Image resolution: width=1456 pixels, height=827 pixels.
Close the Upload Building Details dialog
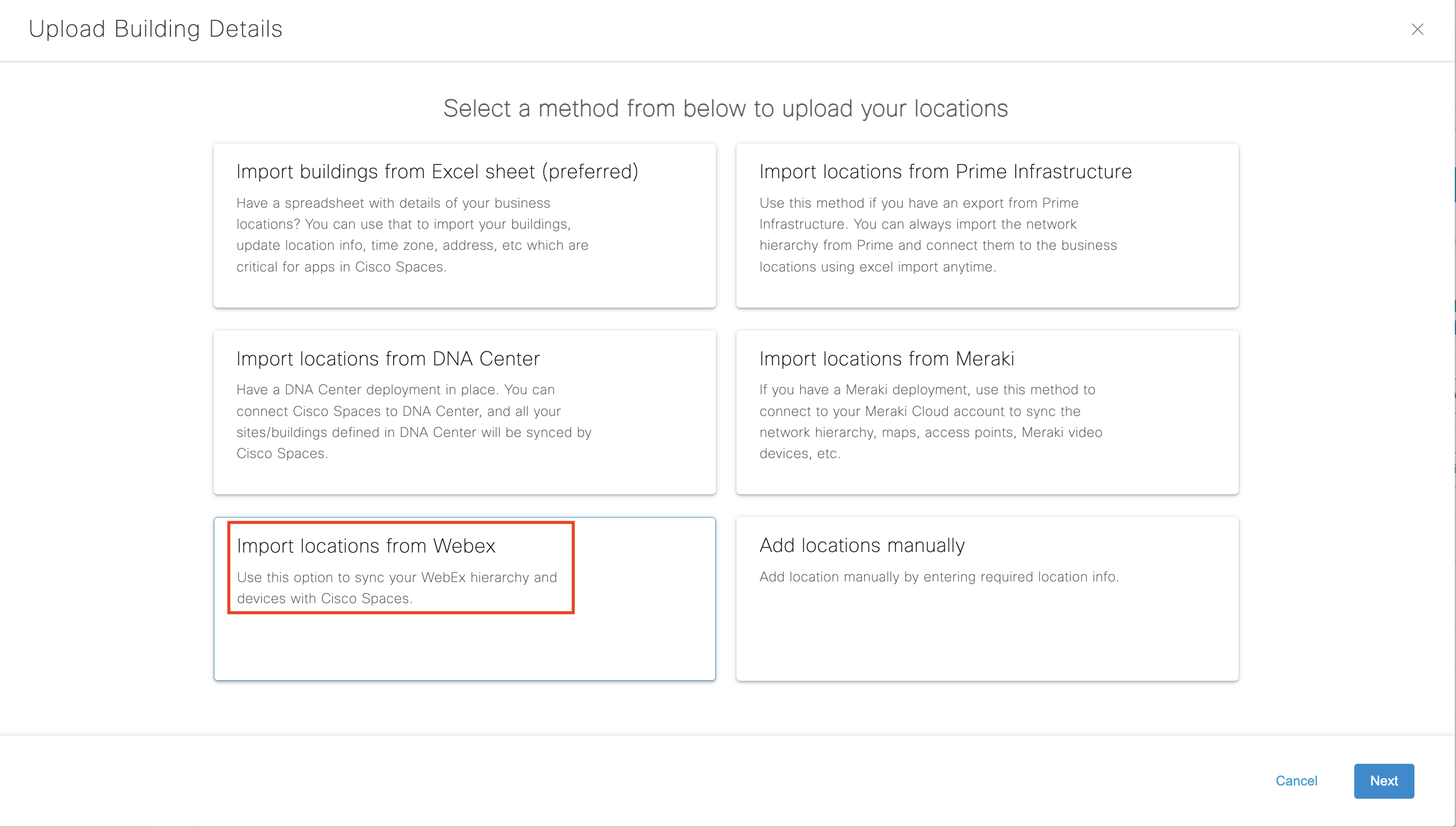tap(1417, 29)
